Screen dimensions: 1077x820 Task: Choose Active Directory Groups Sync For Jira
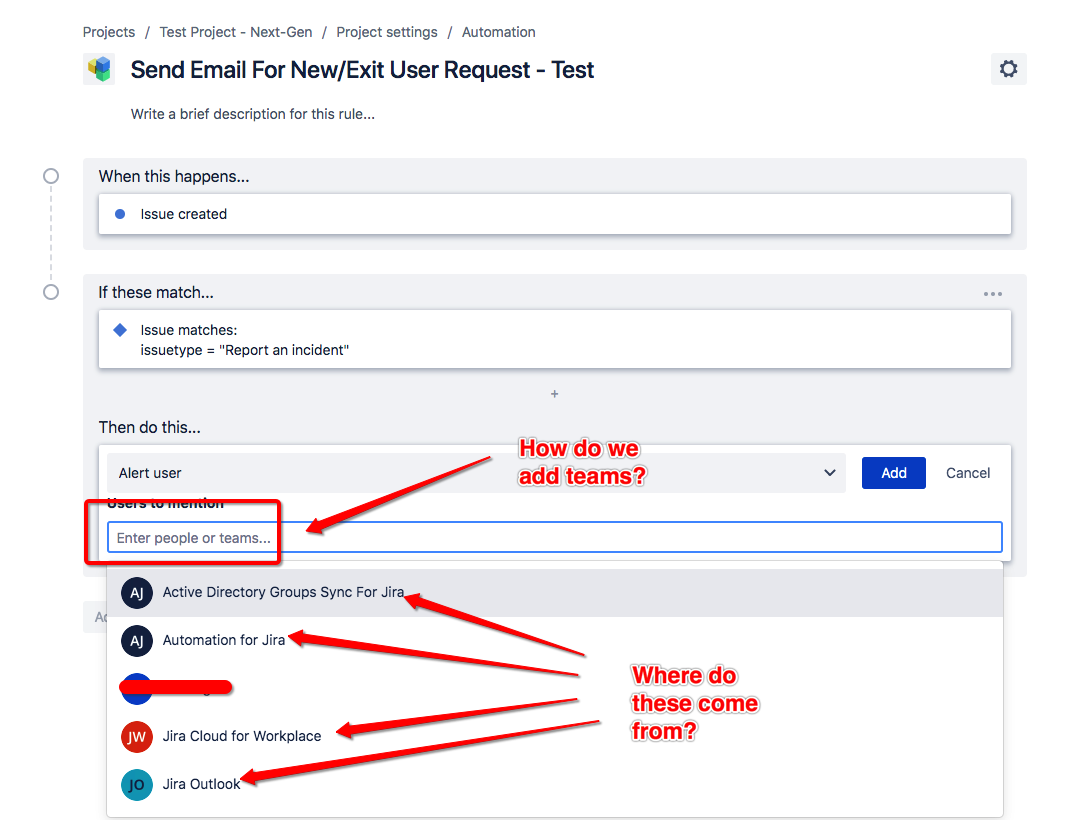555,593
